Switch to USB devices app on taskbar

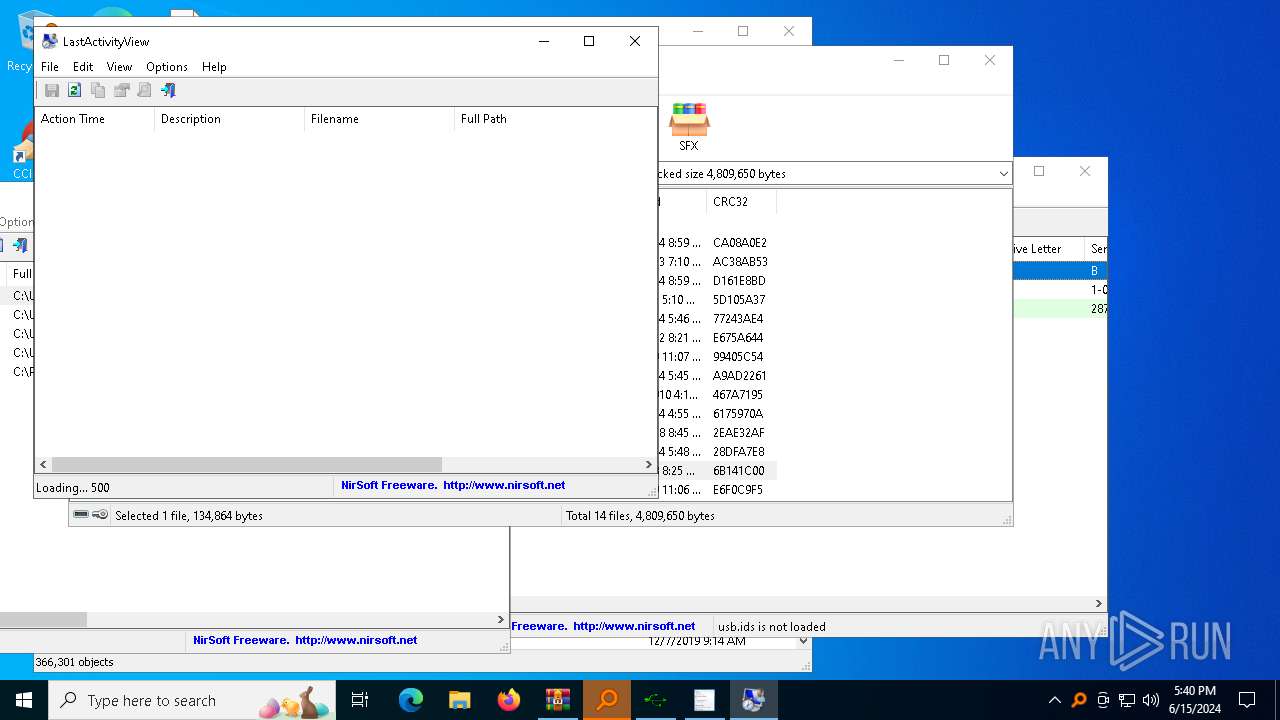656,700
